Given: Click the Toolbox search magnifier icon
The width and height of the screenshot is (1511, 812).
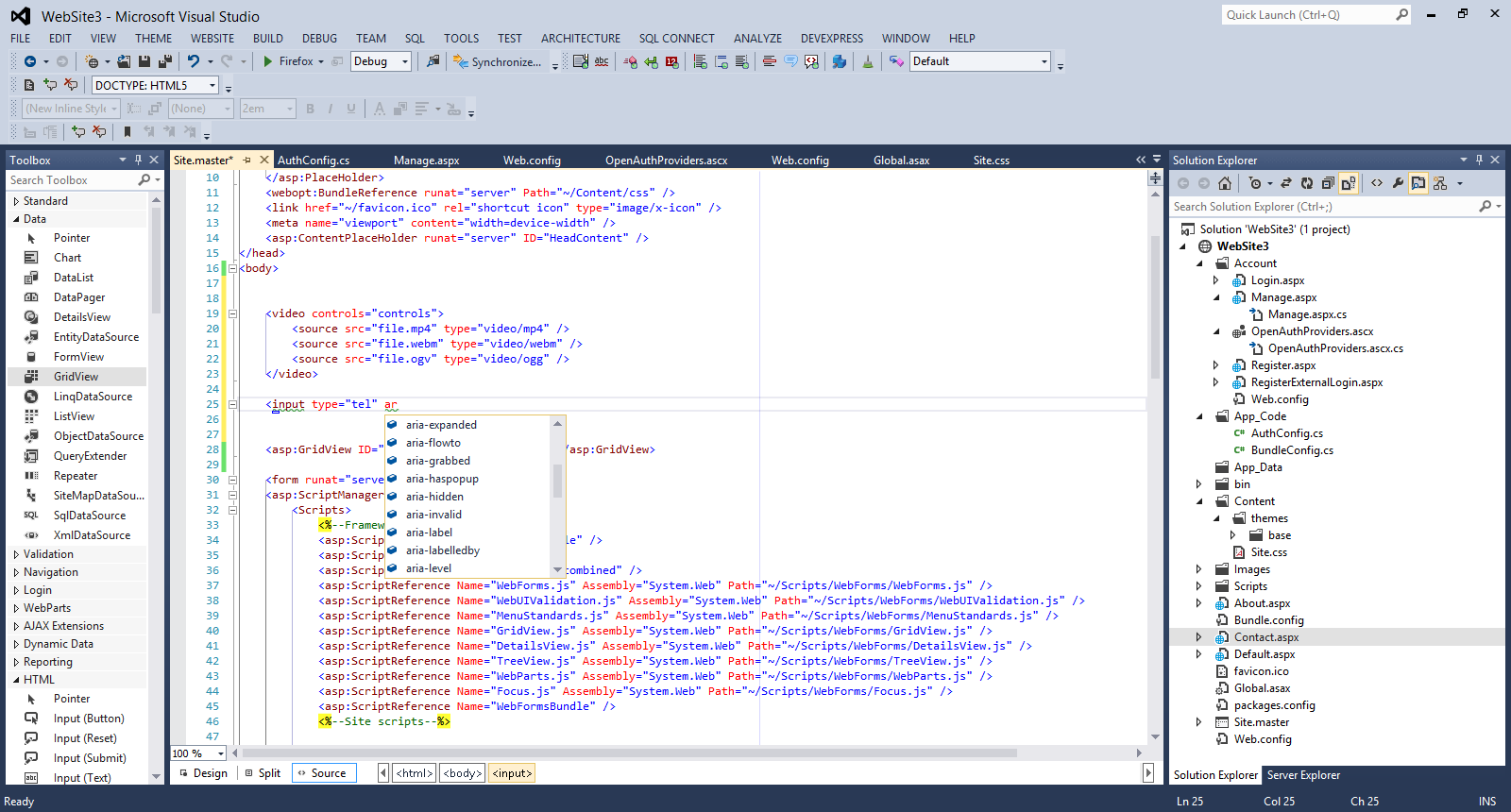Looking at the screenshot, I should click(144, 179).
